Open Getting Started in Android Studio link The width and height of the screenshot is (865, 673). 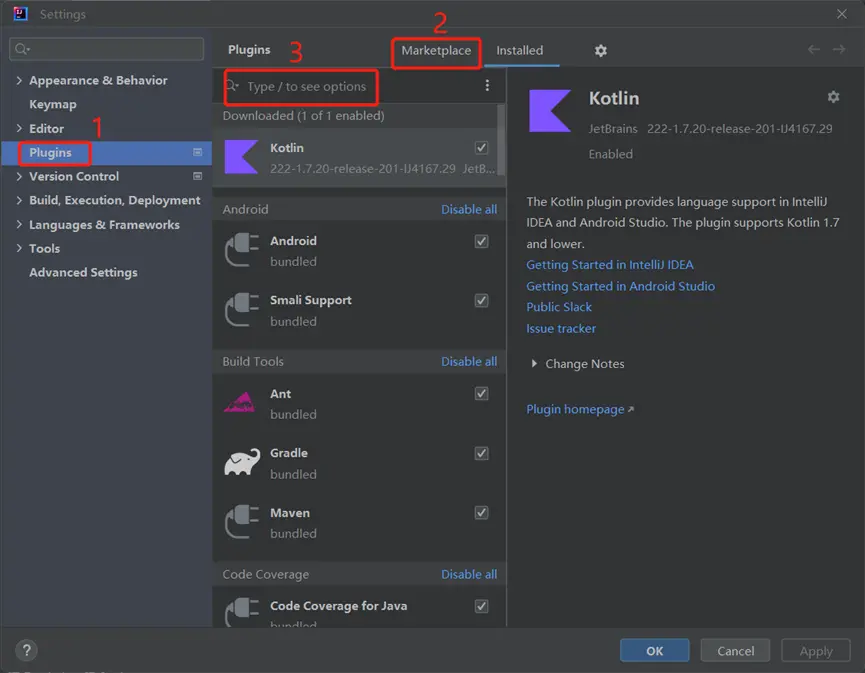pos(620,286)
